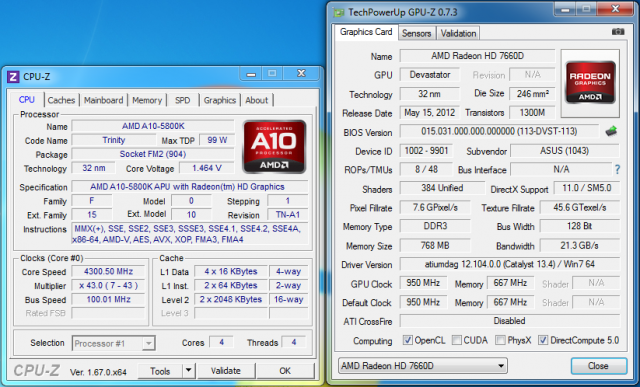640x387 pixels.
Task: Click the ATI CrossFire Disabled field
Action: 509,321
